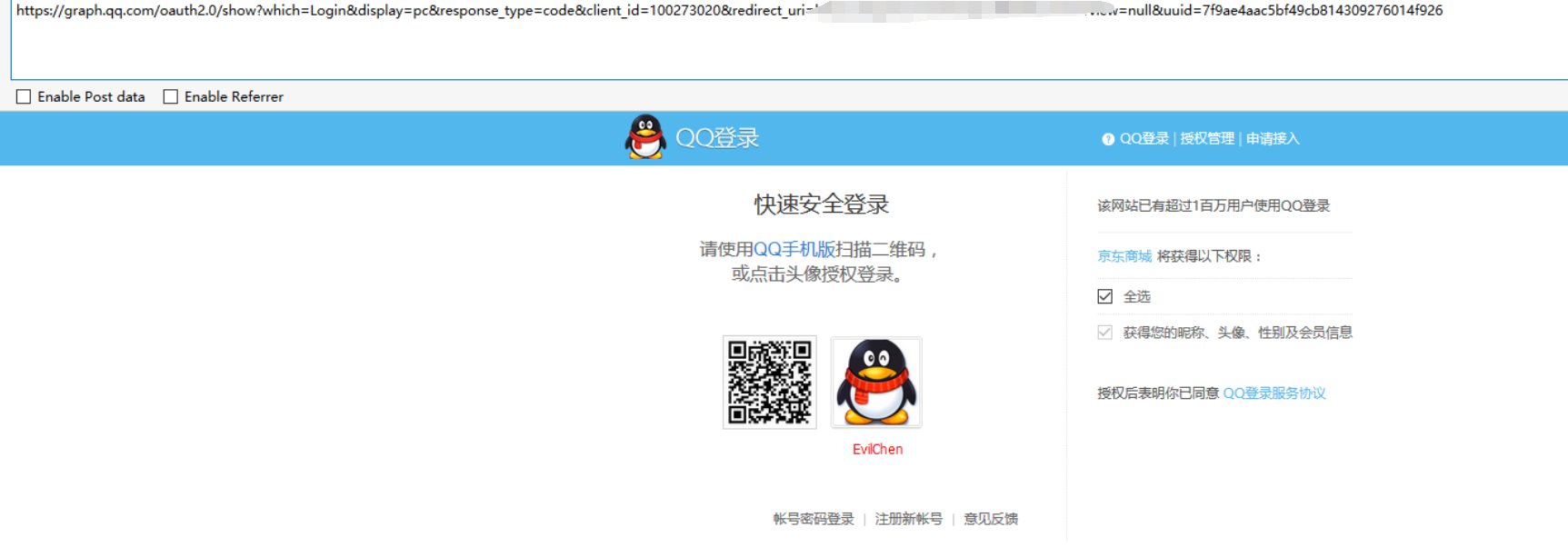The width and height of the screenshot is (1568, 547).
Task: Click the EvilChen username label
Action: tap(877, 449)
